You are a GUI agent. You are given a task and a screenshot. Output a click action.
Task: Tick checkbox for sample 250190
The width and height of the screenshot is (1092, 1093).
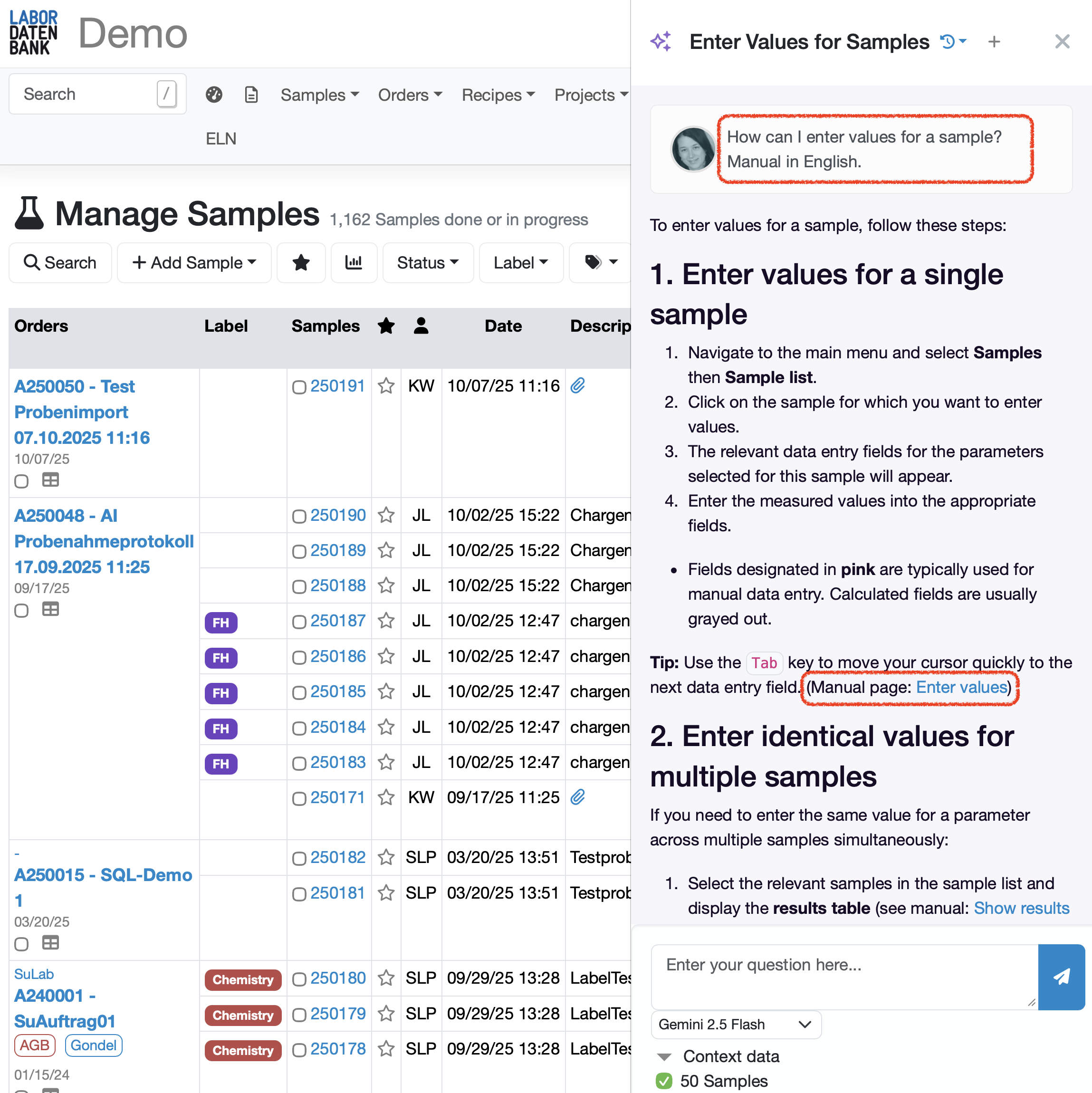299,516
